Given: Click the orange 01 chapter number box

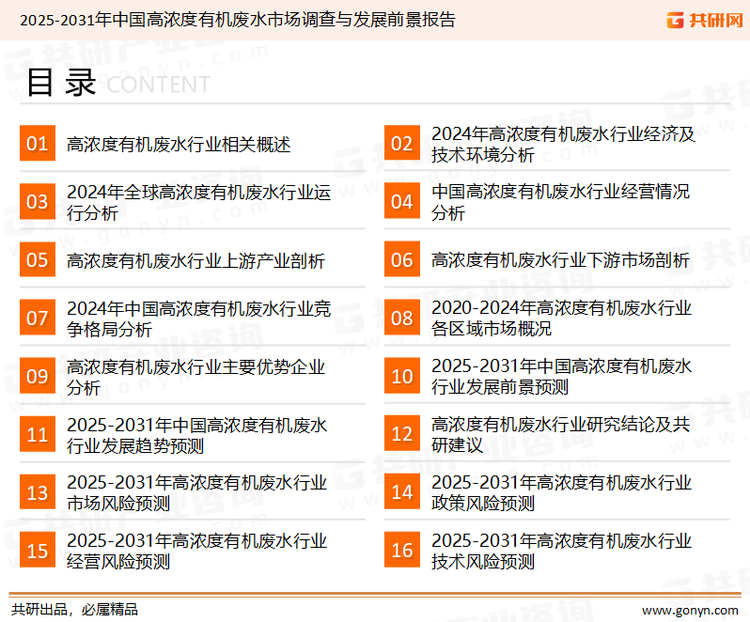Looking at the screenshot, I should point(37,143).
